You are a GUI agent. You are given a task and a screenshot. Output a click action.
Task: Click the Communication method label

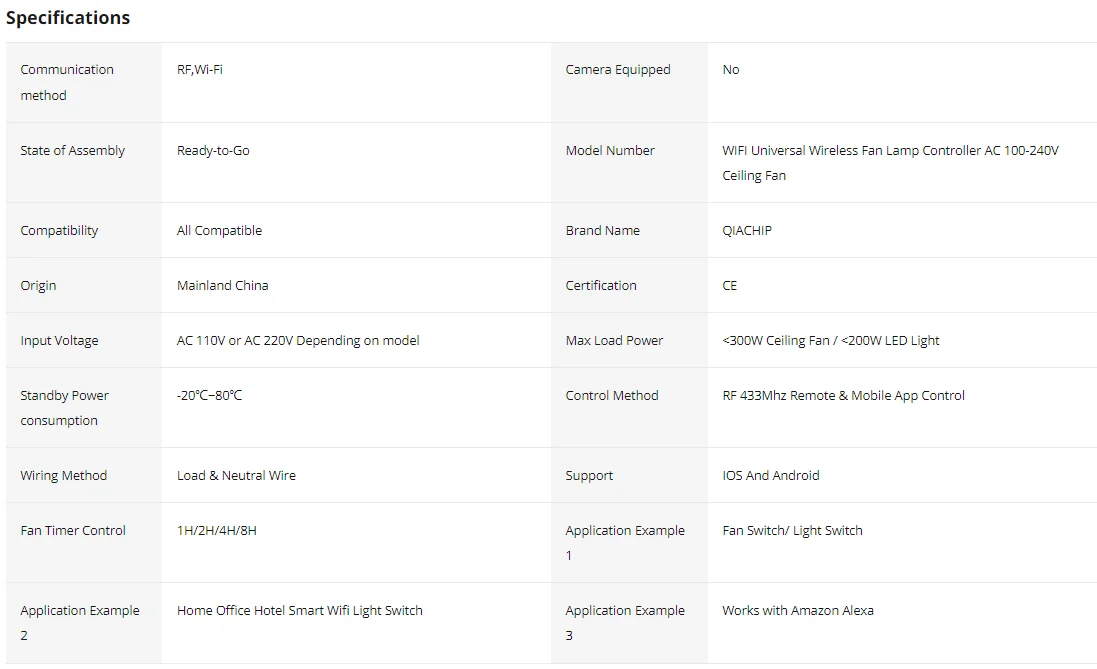point(66,83)
